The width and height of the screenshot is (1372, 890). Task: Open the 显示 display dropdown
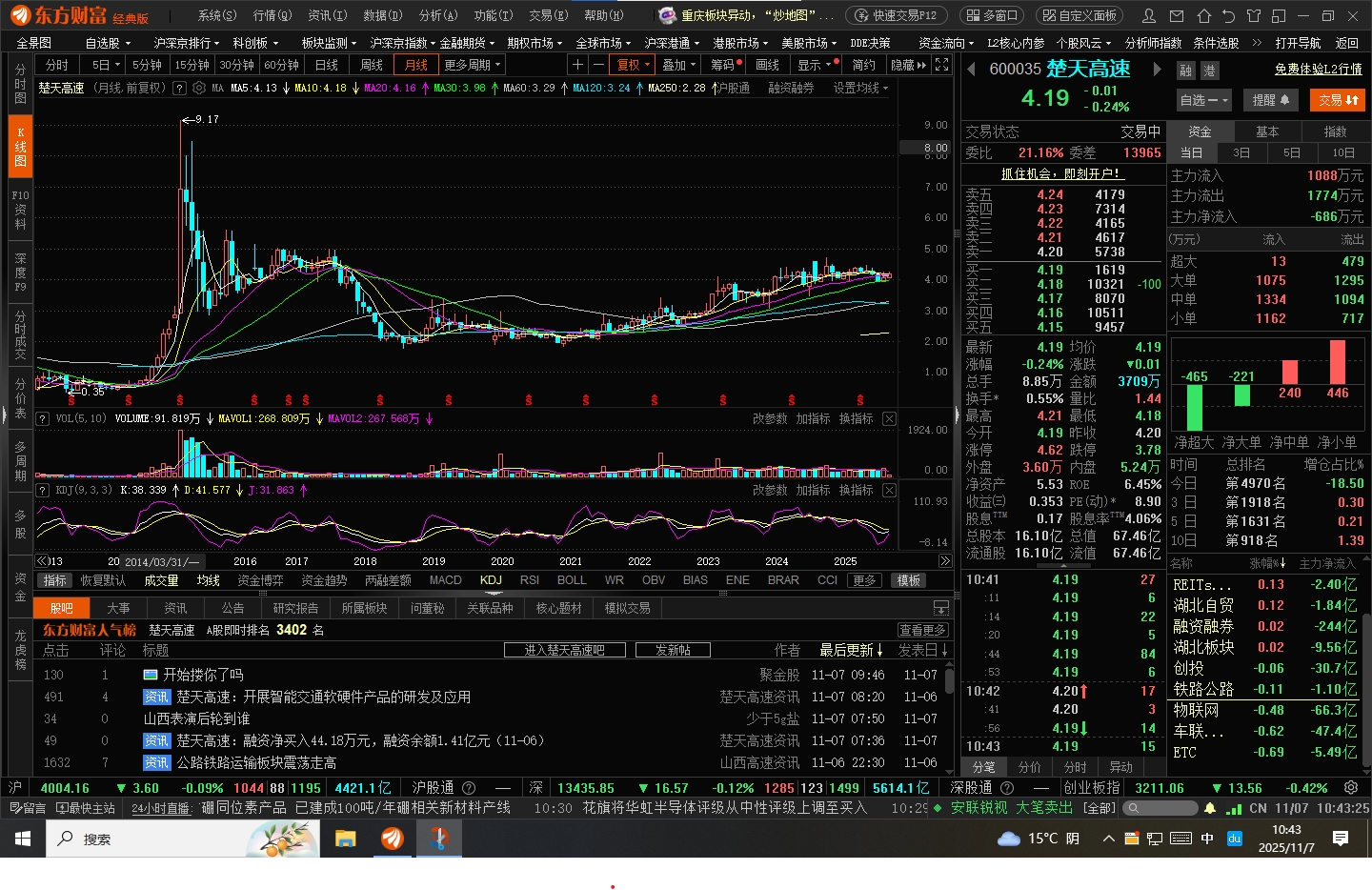pos(817,65)
